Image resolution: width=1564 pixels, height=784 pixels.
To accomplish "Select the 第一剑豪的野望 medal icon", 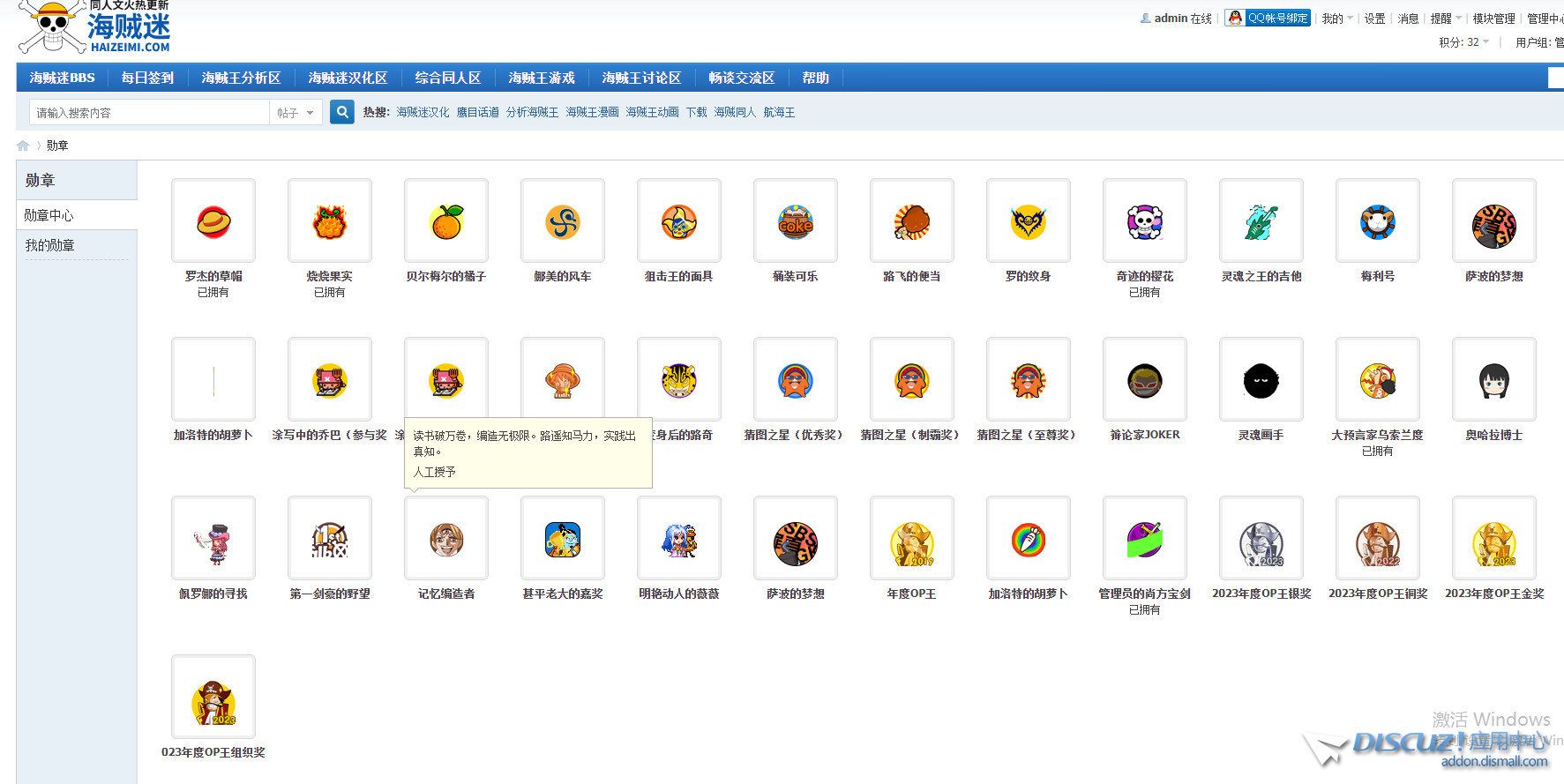I will pos(330,539).
